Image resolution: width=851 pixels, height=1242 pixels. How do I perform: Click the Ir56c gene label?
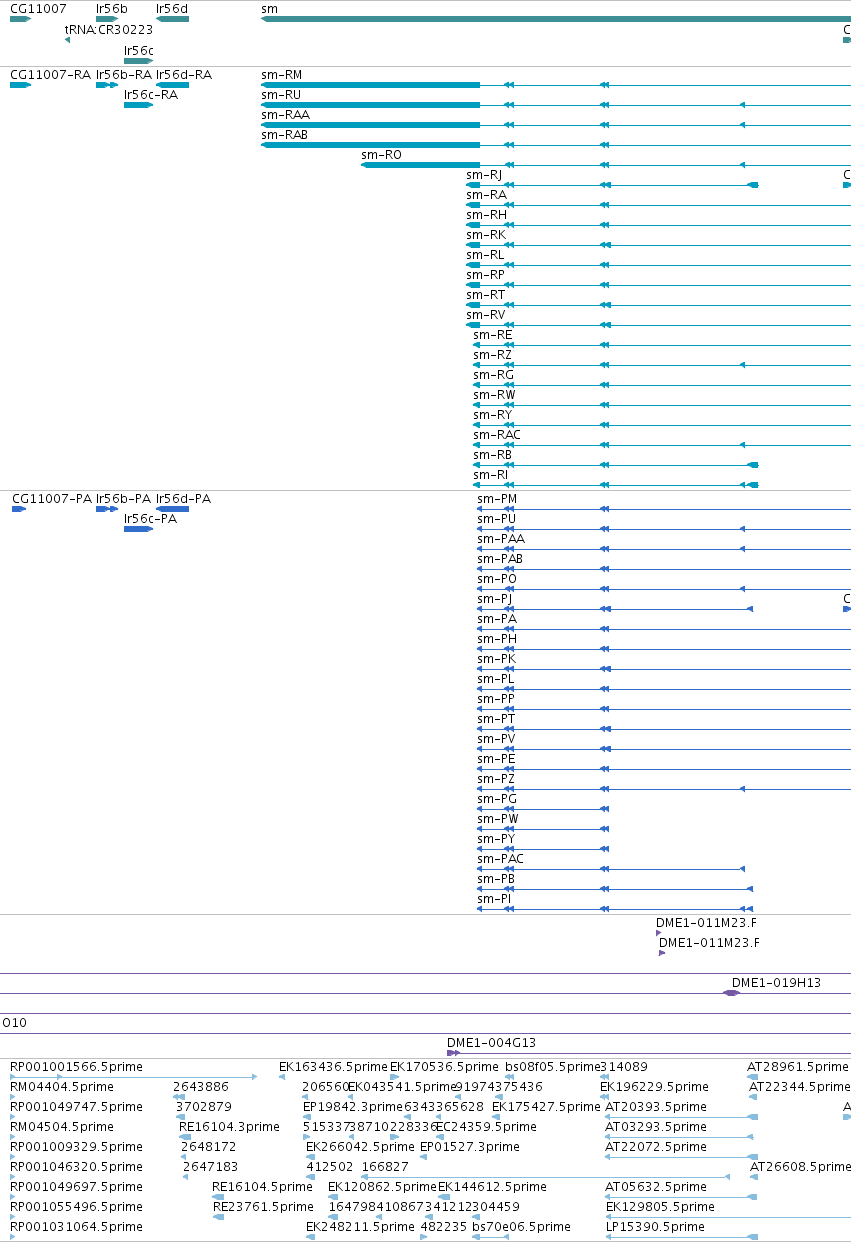[x=139, y=50]
